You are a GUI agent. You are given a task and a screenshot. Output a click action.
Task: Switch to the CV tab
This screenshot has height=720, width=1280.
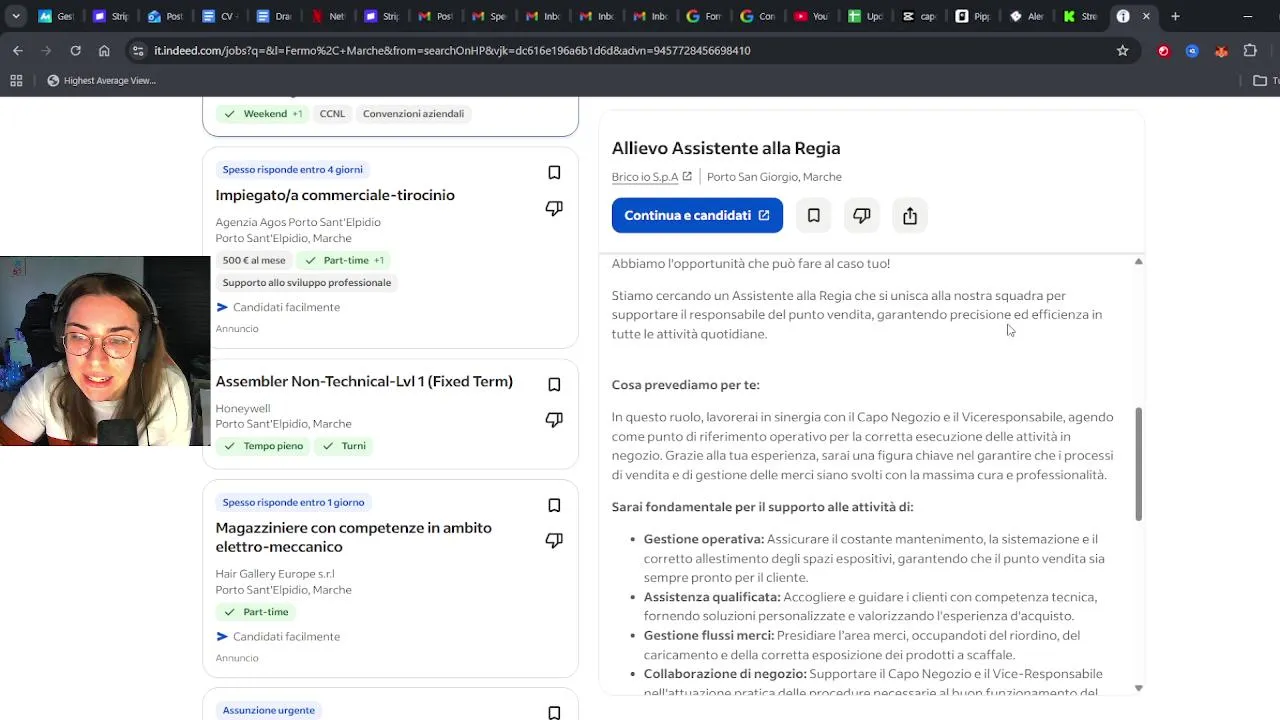click(218, 16)
